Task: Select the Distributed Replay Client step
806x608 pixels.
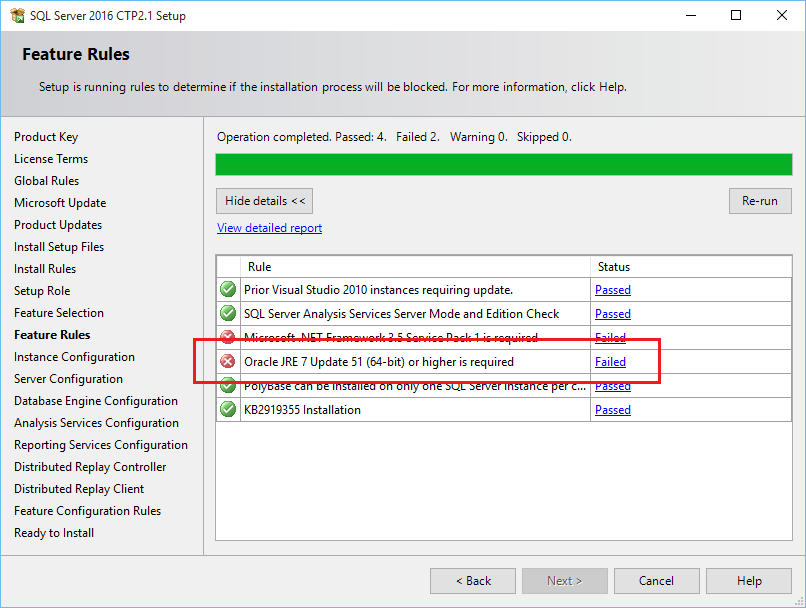Action: pyautogui.click(x=79, y=489)
